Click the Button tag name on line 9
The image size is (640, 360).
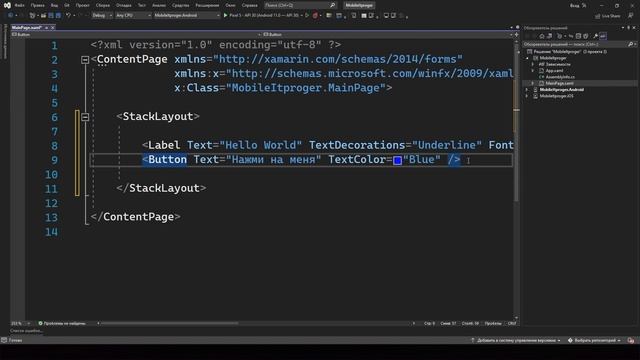click(x=167, y=160)
